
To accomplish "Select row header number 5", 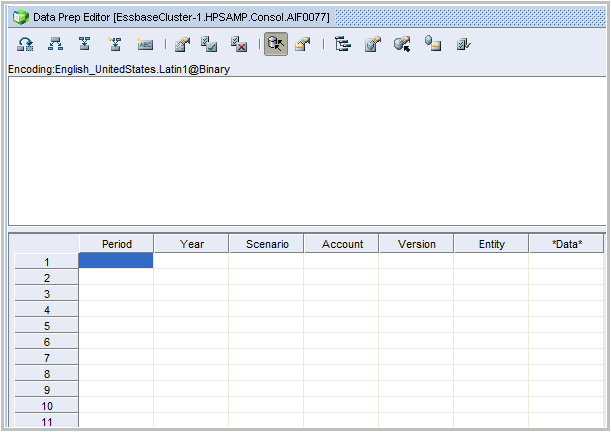I will click(46, 326).
